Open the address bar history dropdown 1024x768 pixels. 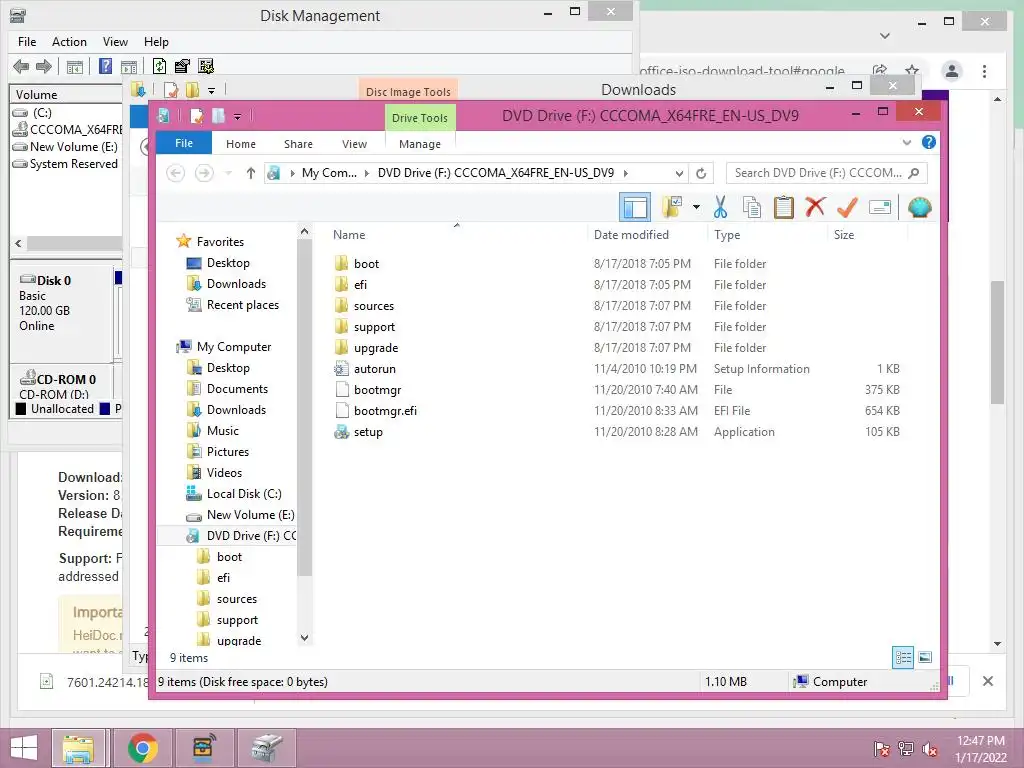[x=679, y=173]
